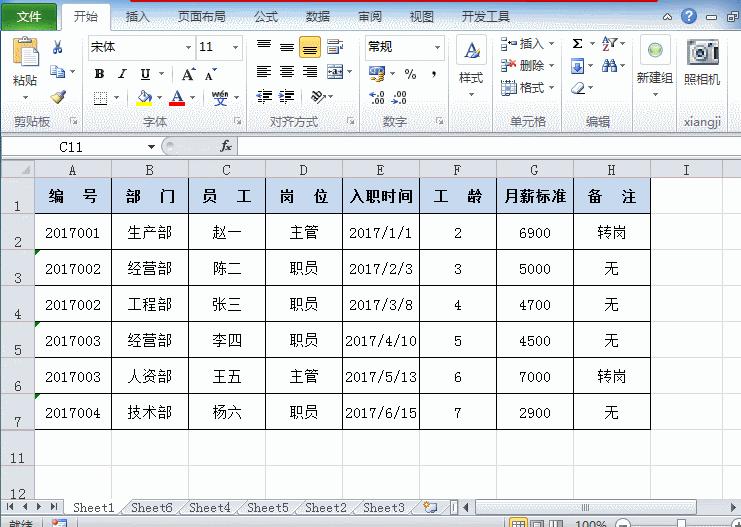Decrease indent
The height and width of the screenshot is (527, 741).
tap(264, 97)
